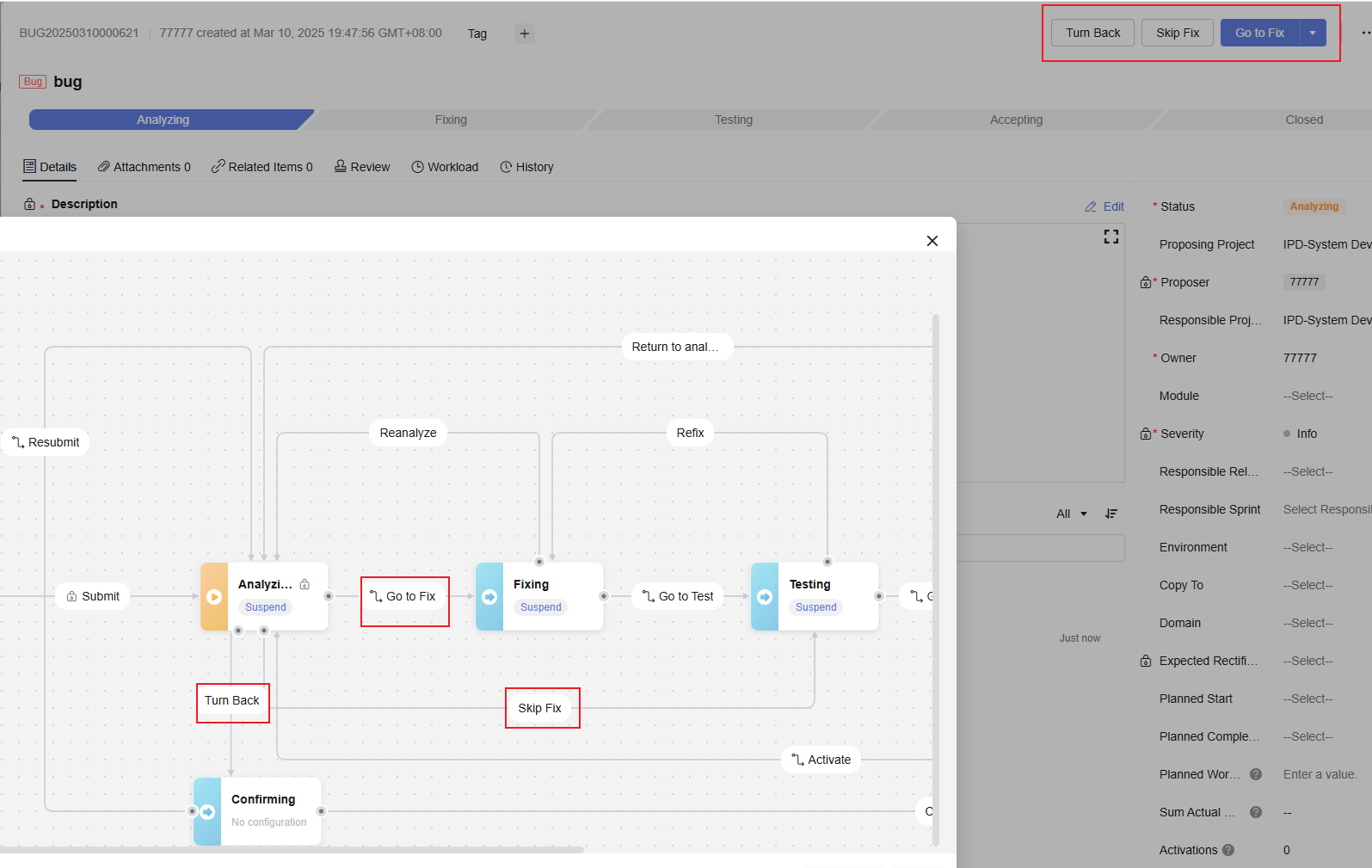Open the Module select dropdown
Image resolution: width=1372 pixels, height=868 pixels.
1307,396
